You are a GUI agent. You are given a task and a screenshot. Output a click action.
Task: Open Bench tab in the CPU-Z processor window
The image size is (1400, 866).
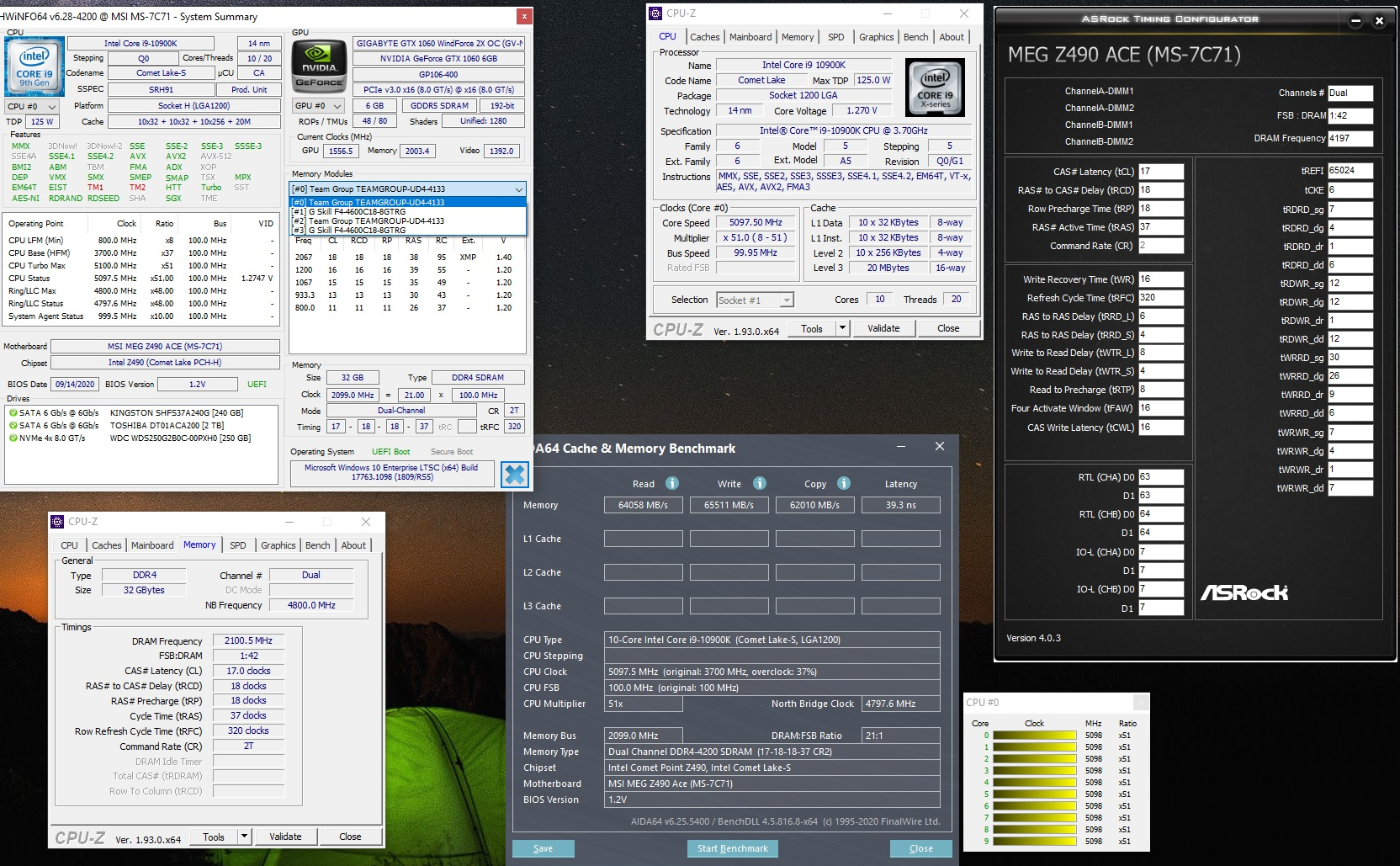tap(916, 37)
